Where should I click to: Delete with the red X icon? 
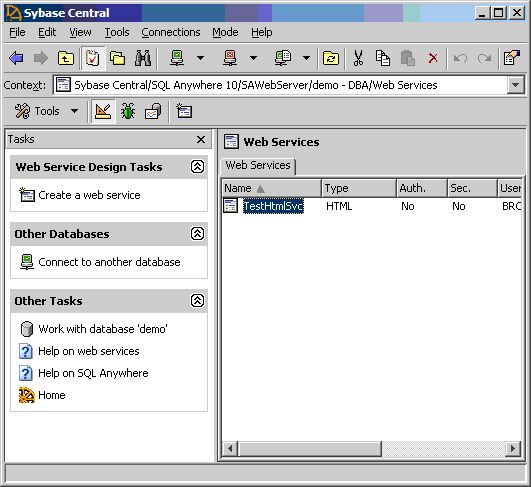433,58
